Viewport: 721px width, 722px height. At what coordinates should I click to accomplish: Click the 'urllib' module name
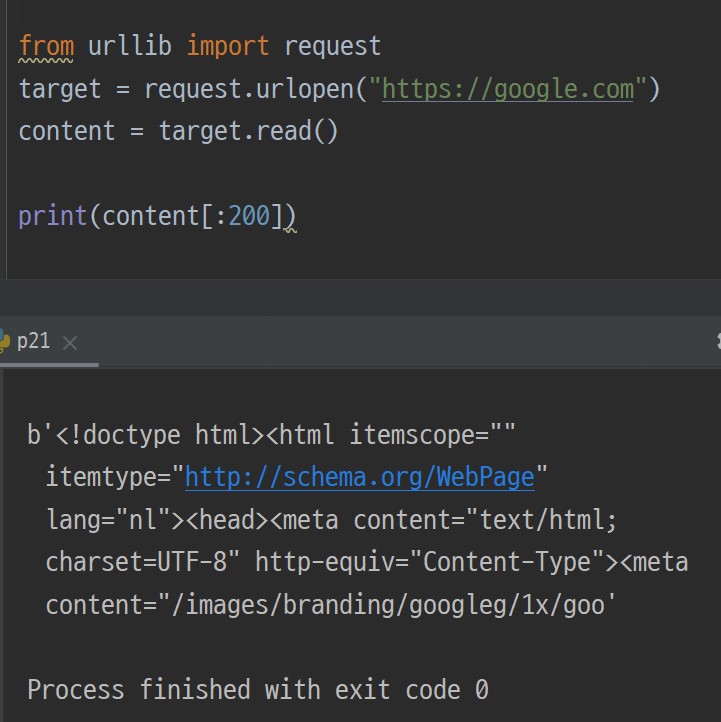[x=129, y=46]
